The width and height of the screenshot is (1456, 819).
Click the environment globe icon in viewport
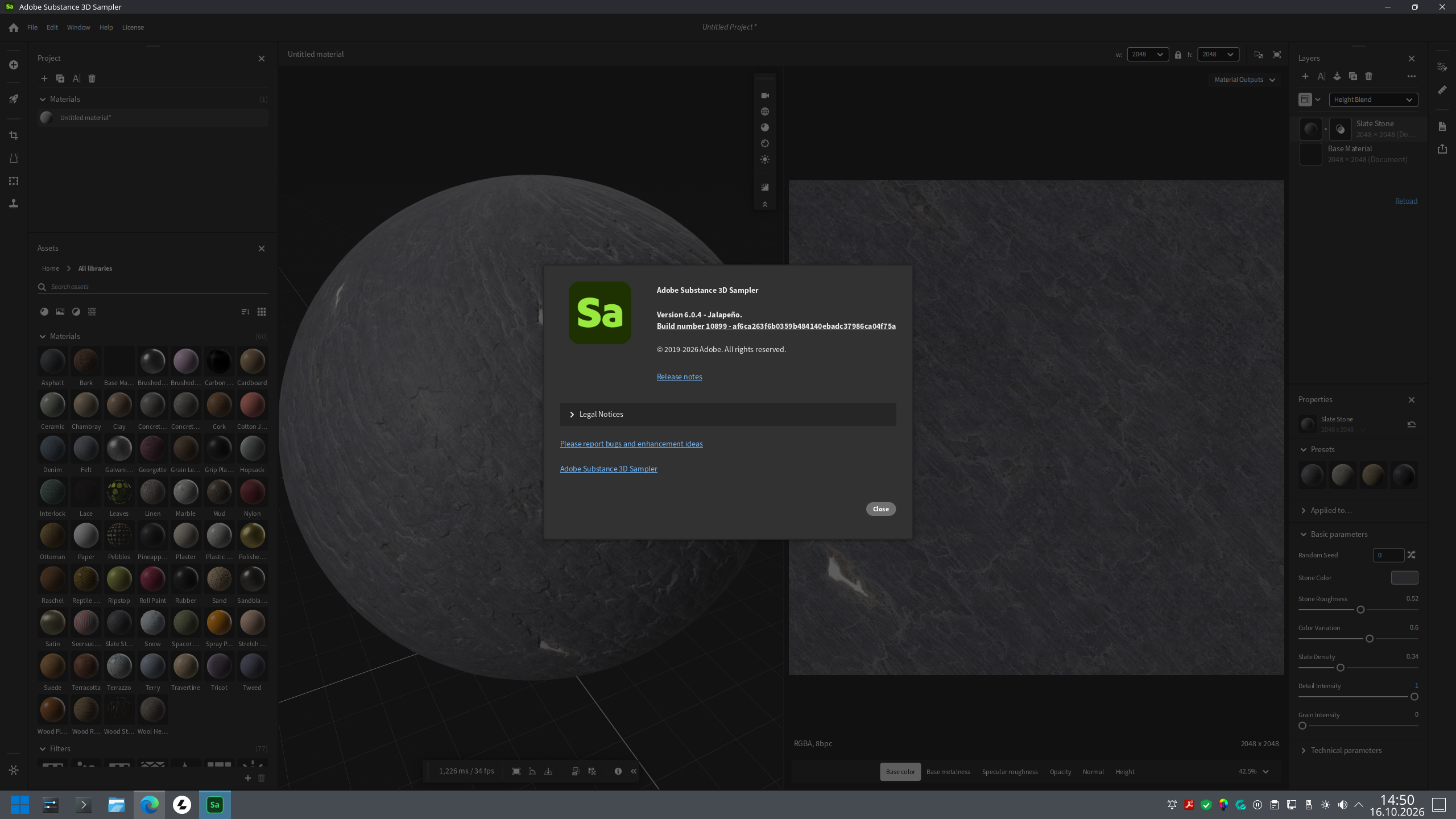pyautogui.click(x=765, y=111)
